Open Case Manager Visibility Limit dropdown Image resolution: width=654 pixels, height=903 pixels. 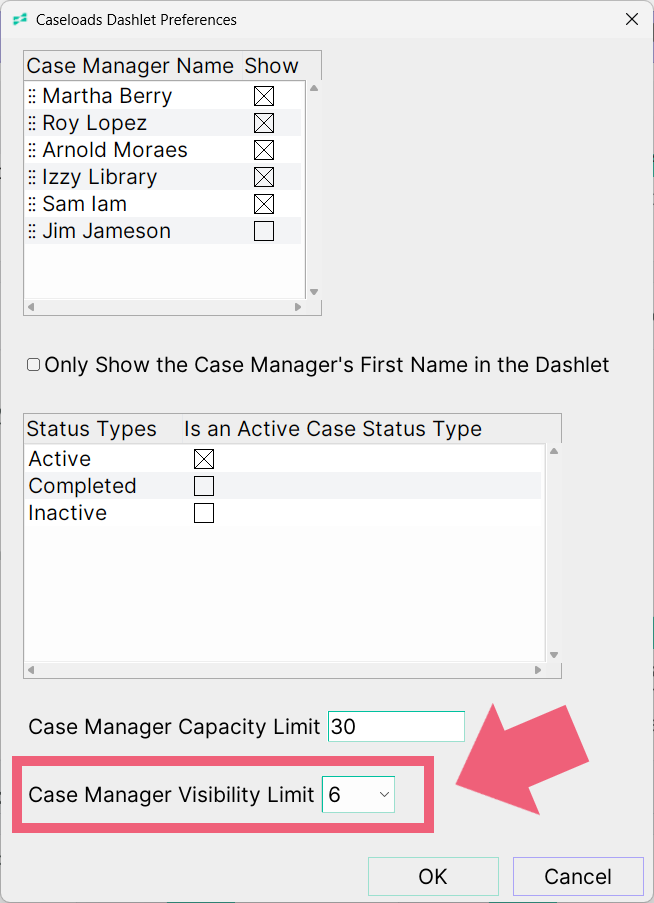tap(358, 795)
